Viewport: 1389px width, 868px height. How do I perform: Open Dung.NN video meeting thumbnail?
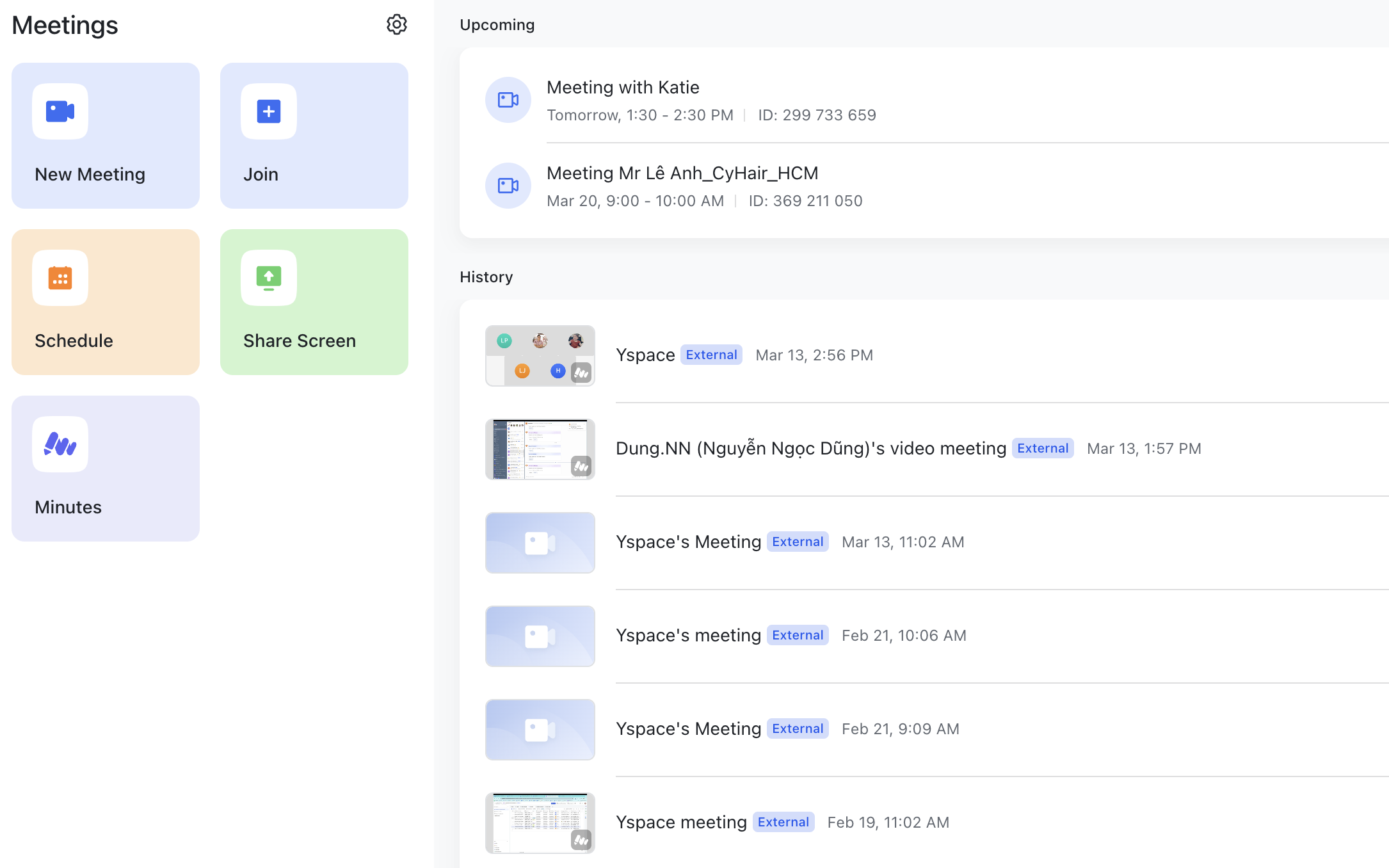(540, 449)
